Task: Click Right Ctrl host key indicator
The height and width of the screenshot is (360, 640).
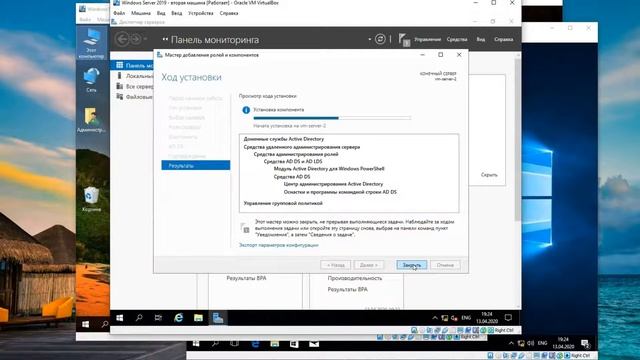Action: click(x=504, y=330)
